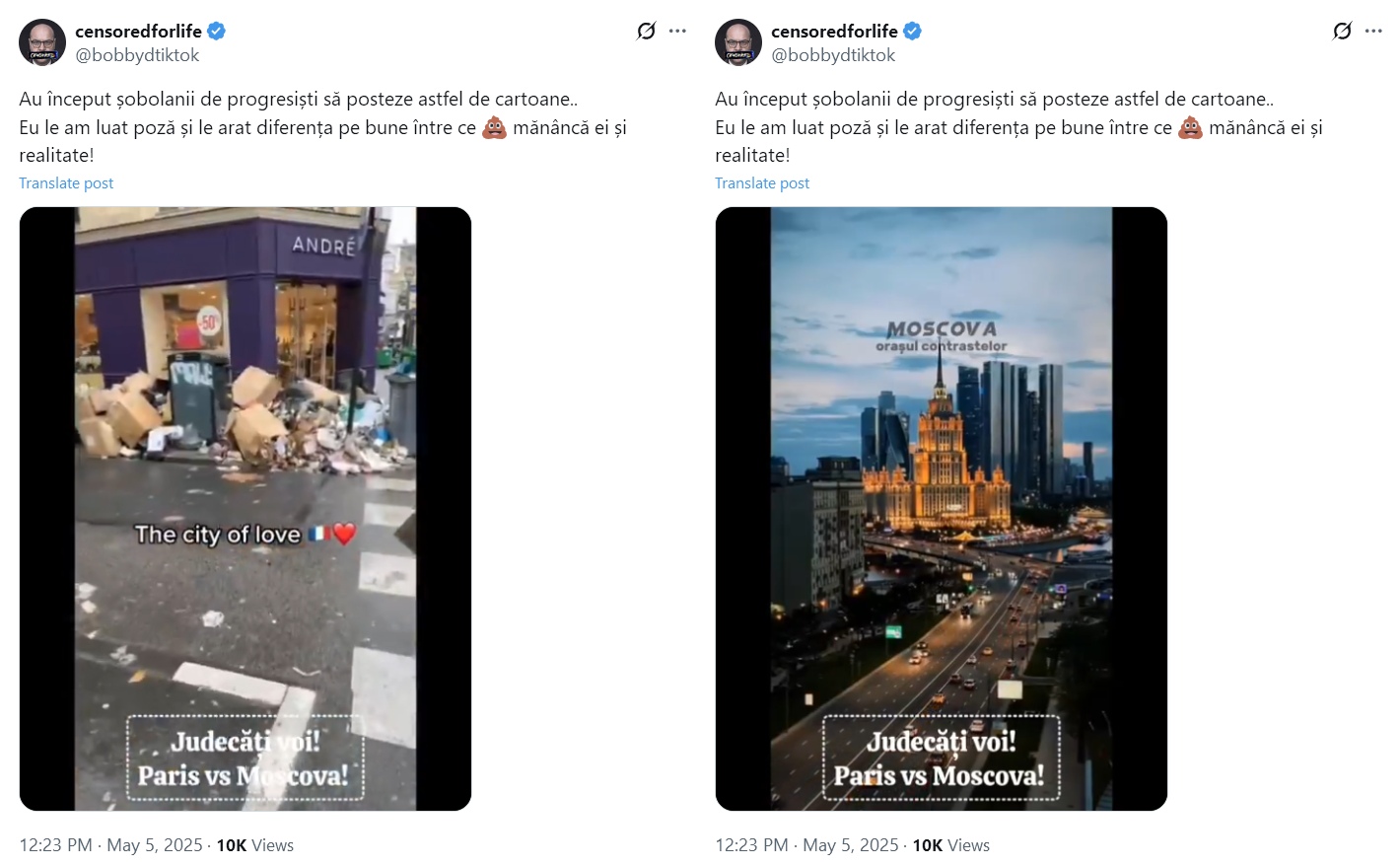Play the Paris street trash video

(x=245, y=509)
